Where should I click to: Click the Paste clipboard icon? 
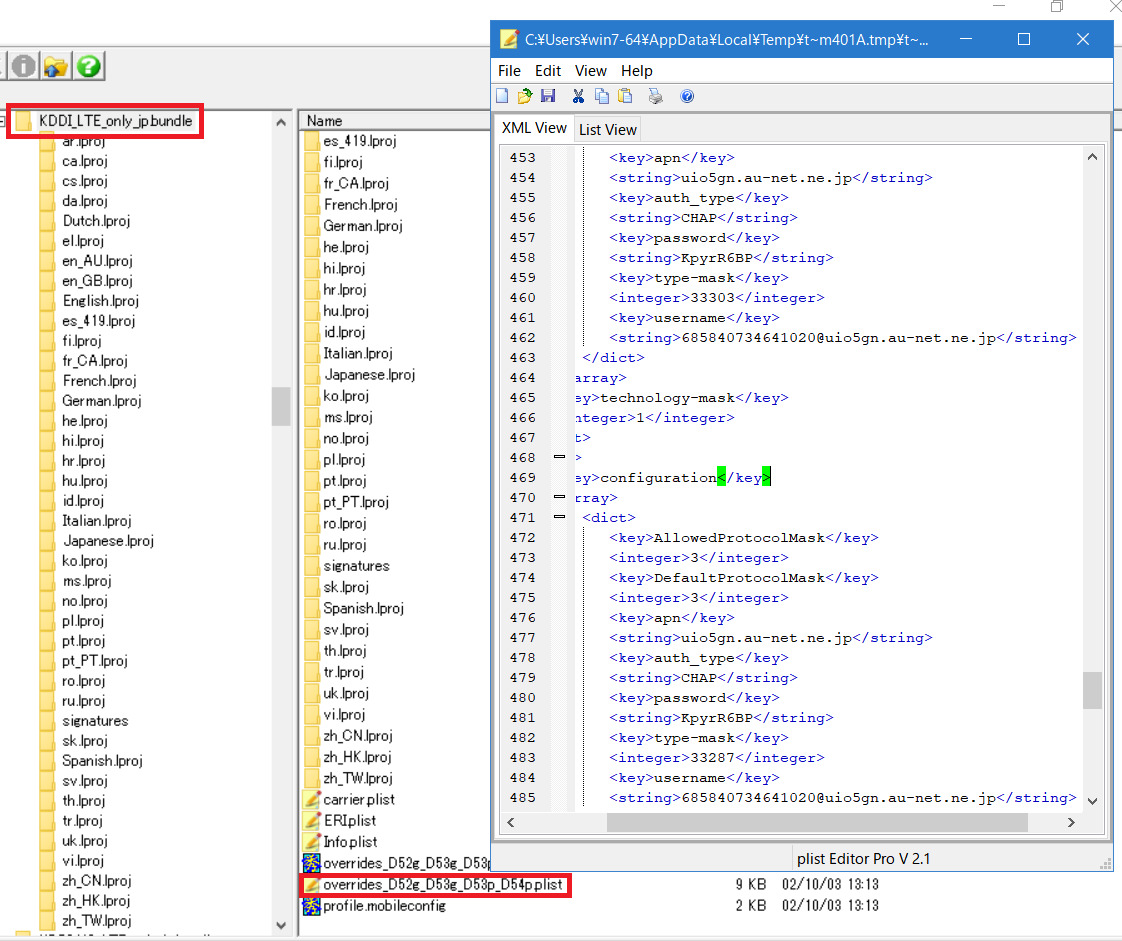coord(625,97)
